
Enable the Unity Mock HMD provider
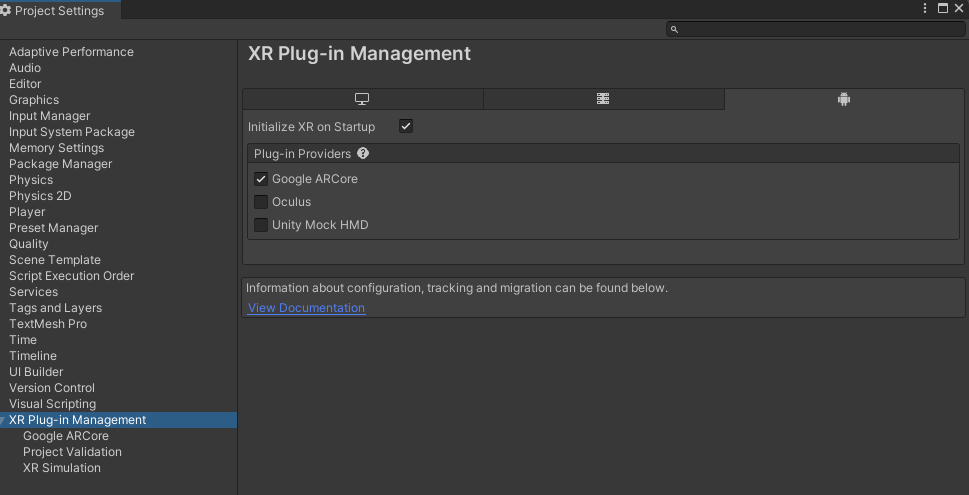pyautogui.click(x=261, y=225)
